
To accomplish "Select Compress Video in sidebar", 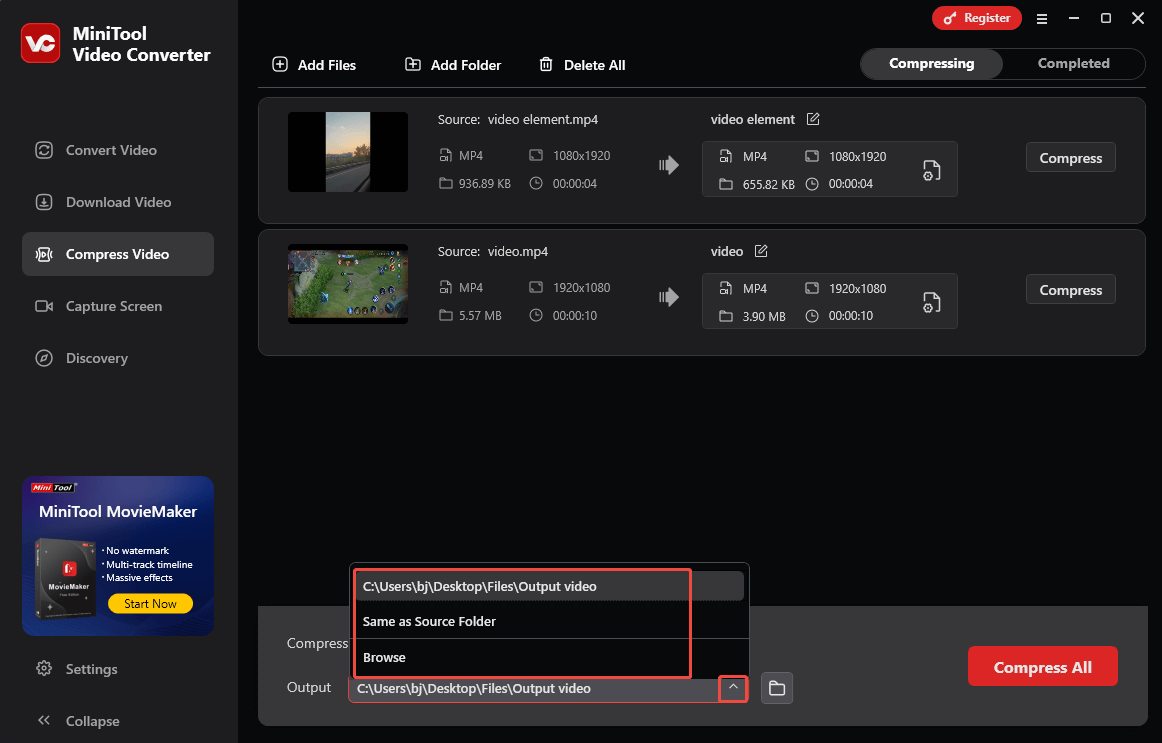I will tap(118, 254).
